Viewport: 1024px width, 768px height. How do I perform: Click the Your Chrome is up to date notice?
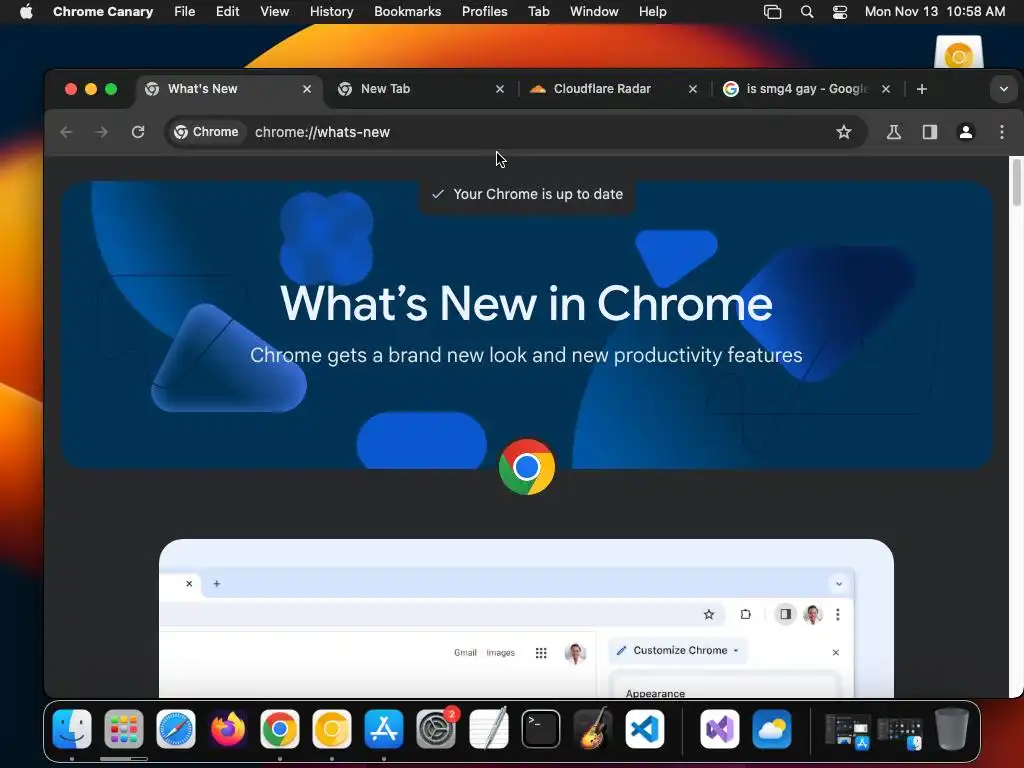click(x=527, y=195)
